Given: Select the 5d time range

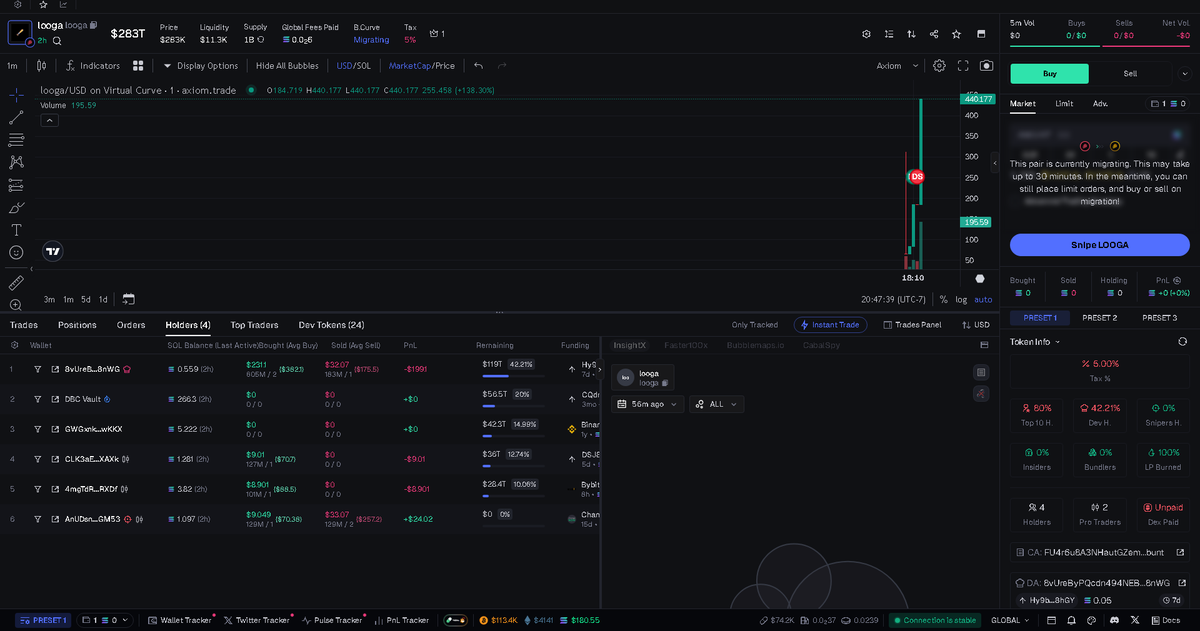Looking at the screenshot, I should point(86,299).
